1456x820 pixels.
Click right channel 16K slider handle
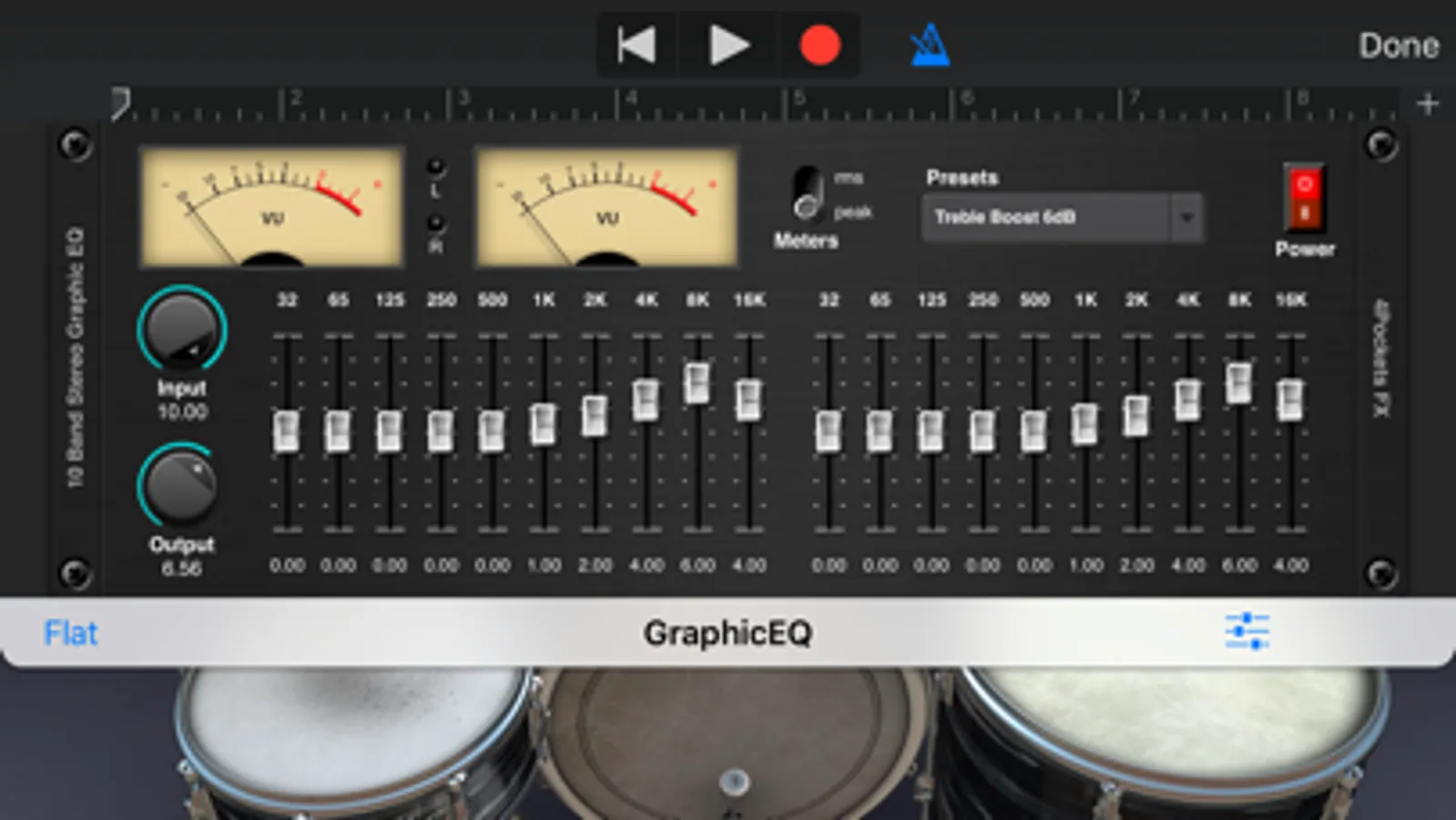coord(1290,400)
